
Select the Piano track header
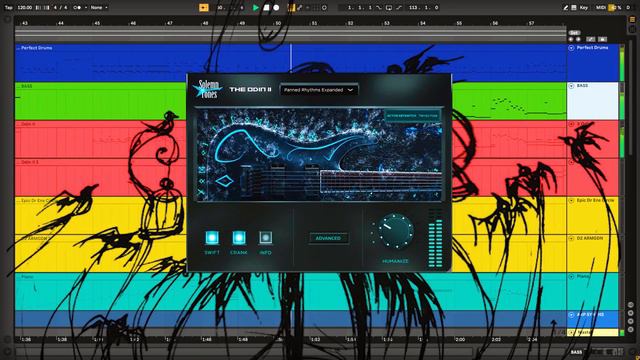pyautogui.click(x=593, y=291)
